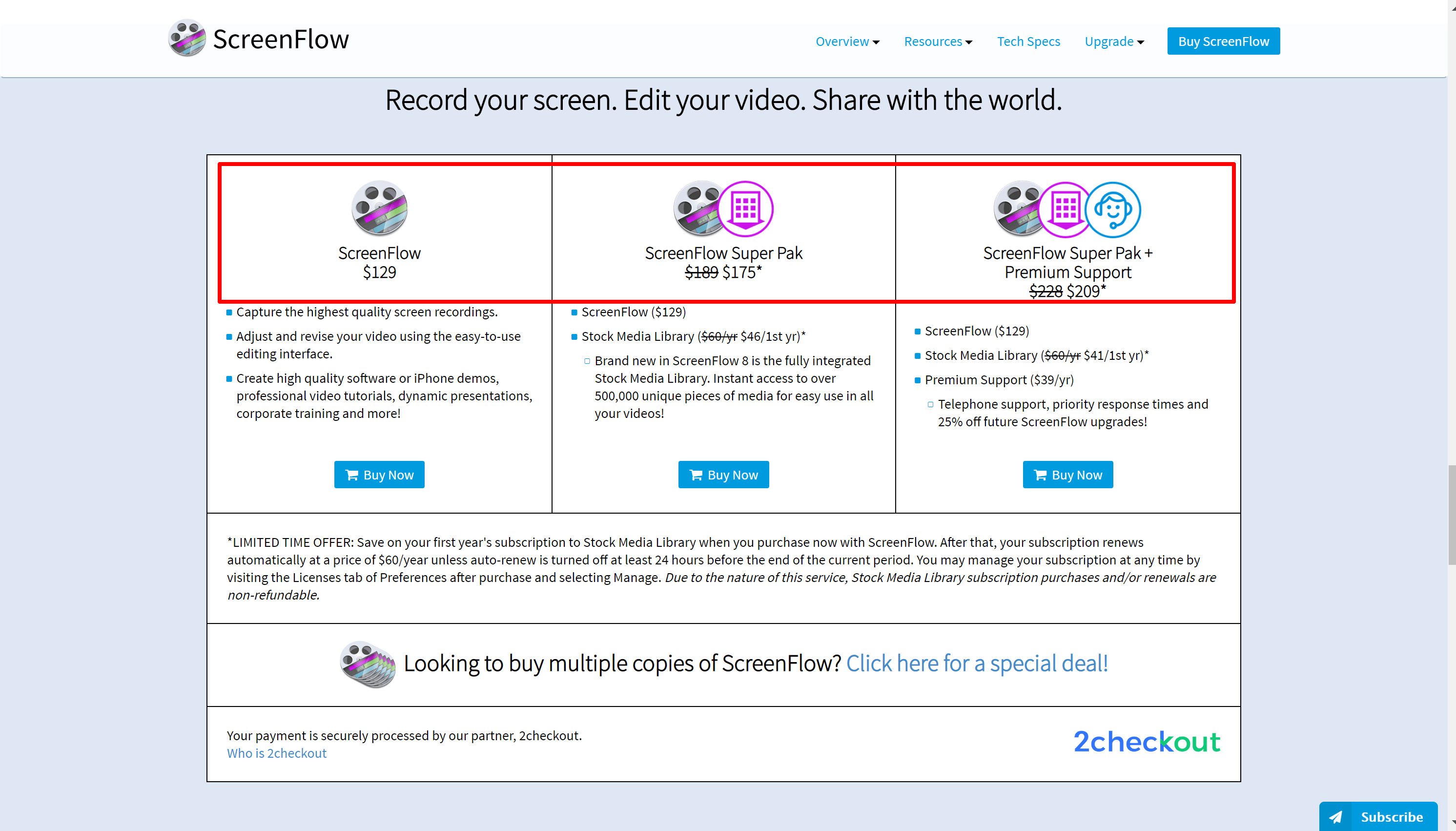Click the cart icon in the ScreenFlow $129 Buy Now button

pos(352,475)
